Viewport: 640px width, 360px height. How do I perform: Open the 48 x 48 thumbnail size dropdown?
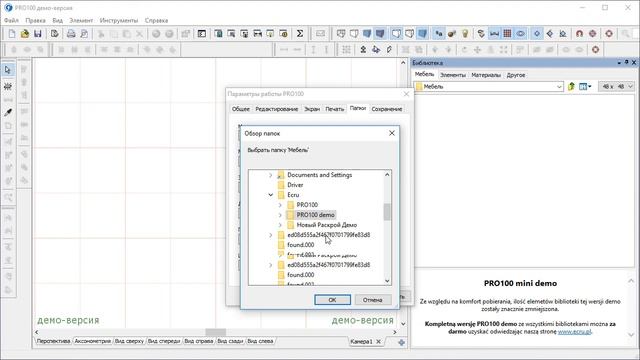(x=630, y=87)
